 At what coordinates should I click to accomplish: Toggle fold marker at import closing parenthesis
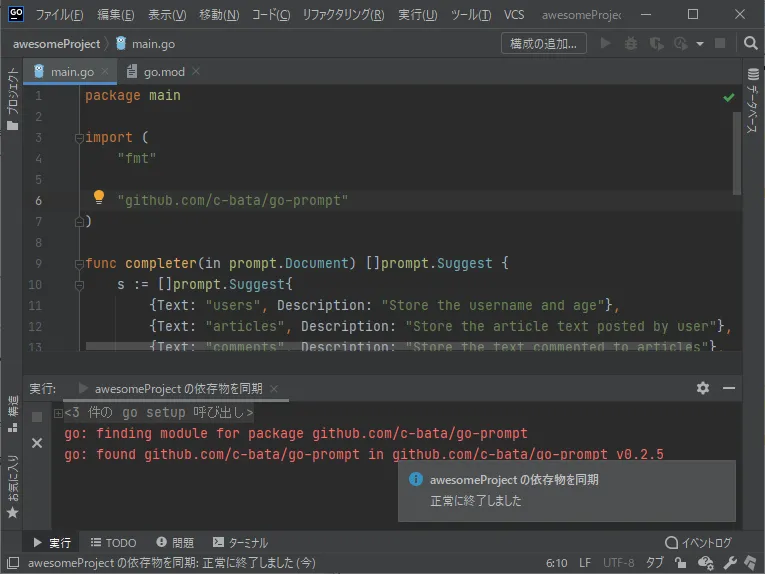pos(79,222)
